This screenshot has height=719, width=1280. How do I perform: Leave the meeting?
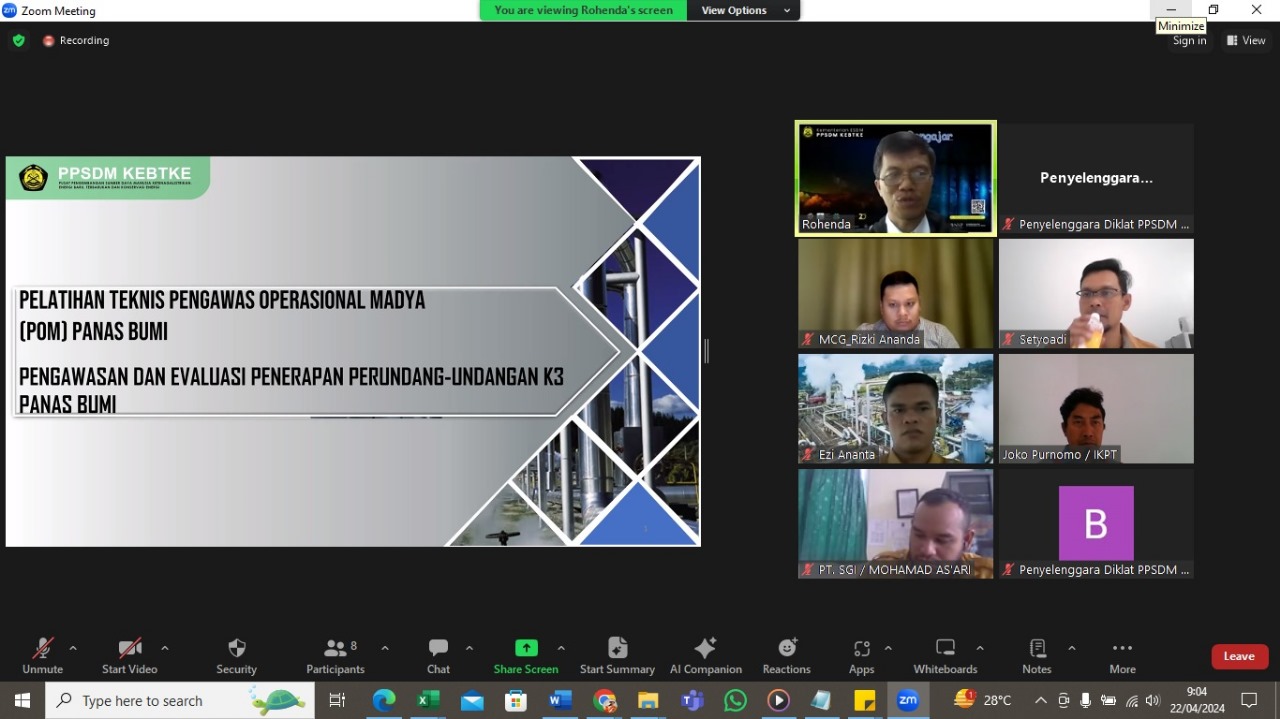(x=1239, y=656)
